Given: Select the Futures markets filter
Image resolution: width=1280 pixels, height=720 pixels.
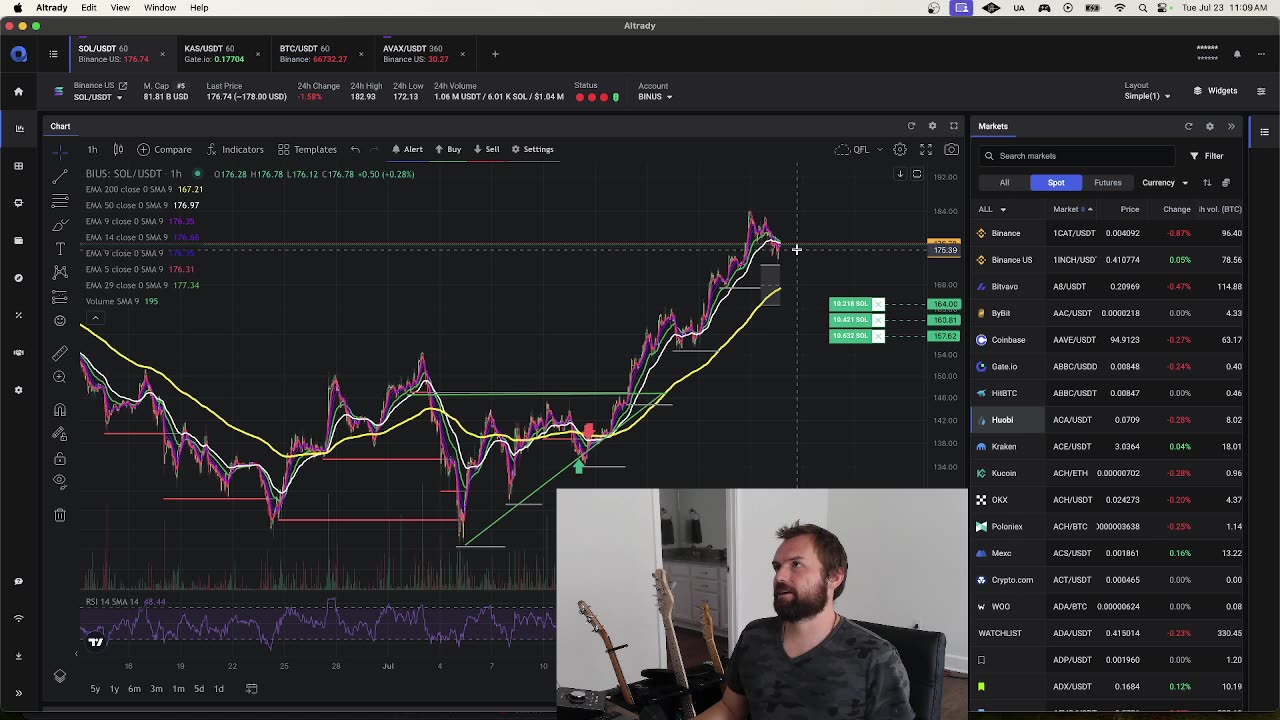Looking at the screenshot, I should click(1107, 183).
